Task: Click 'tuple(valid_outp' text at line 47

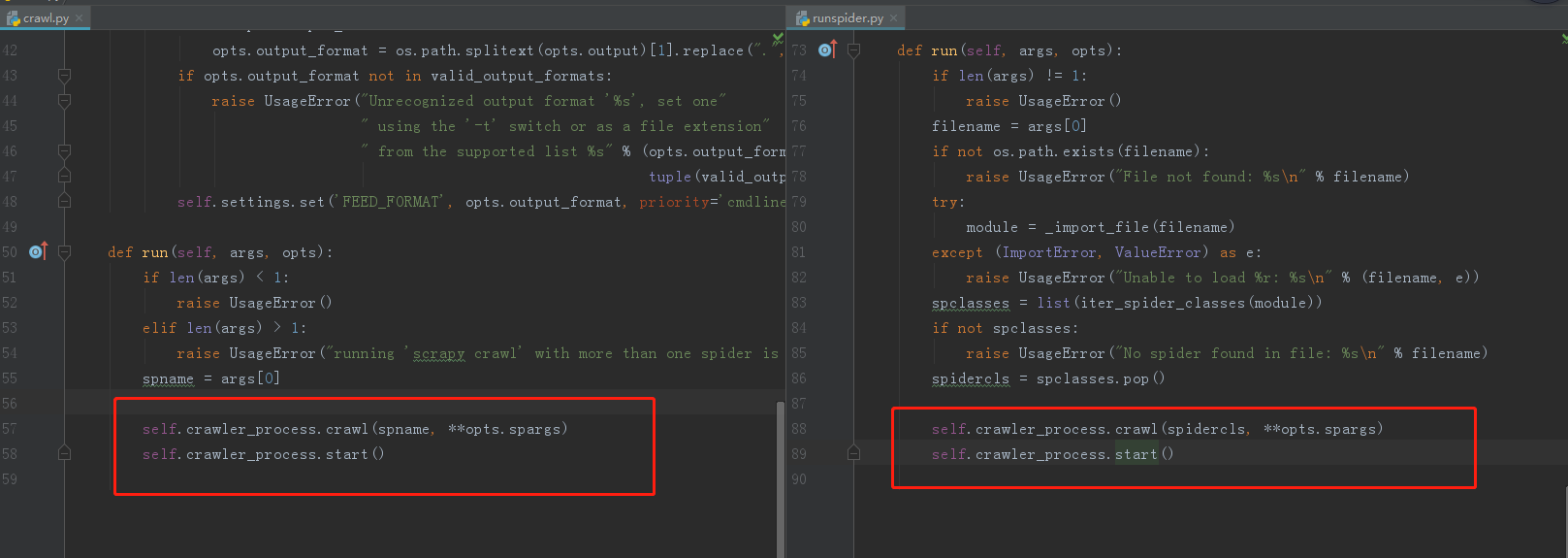Action: (717, 177)
